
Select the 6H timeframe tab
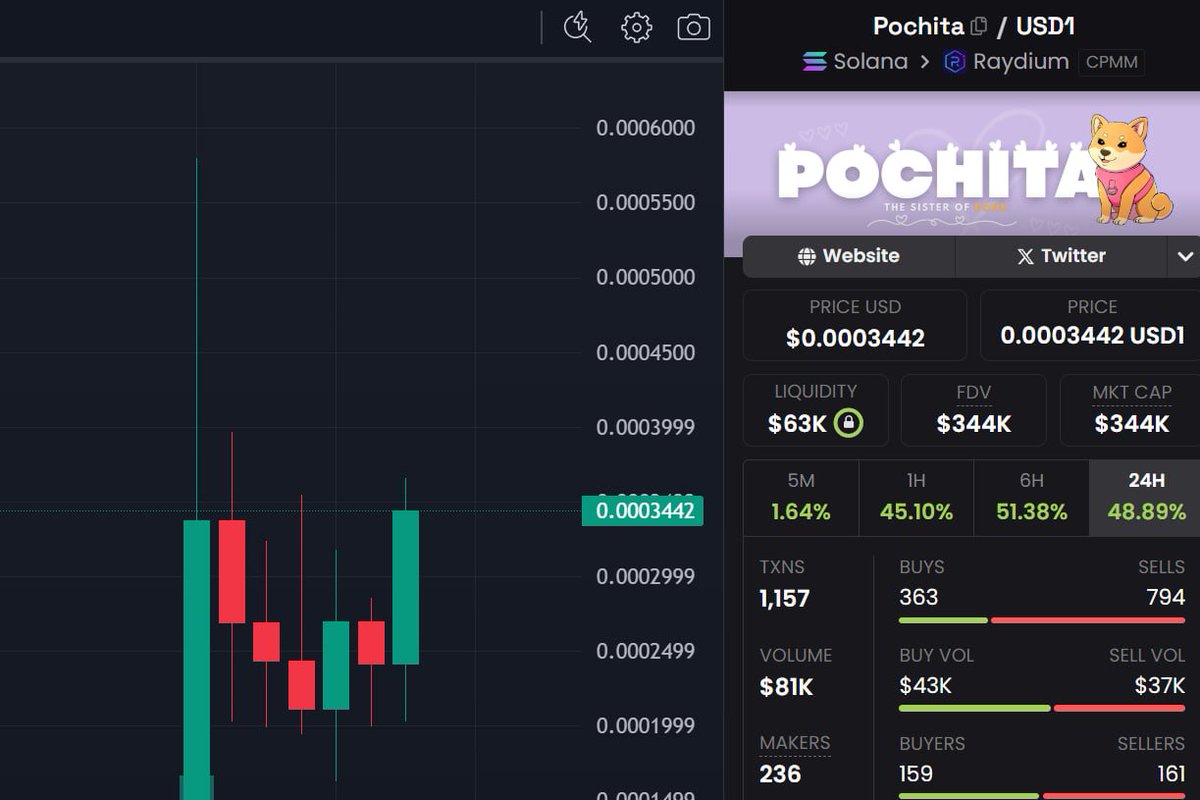[x=1031, y=497]
